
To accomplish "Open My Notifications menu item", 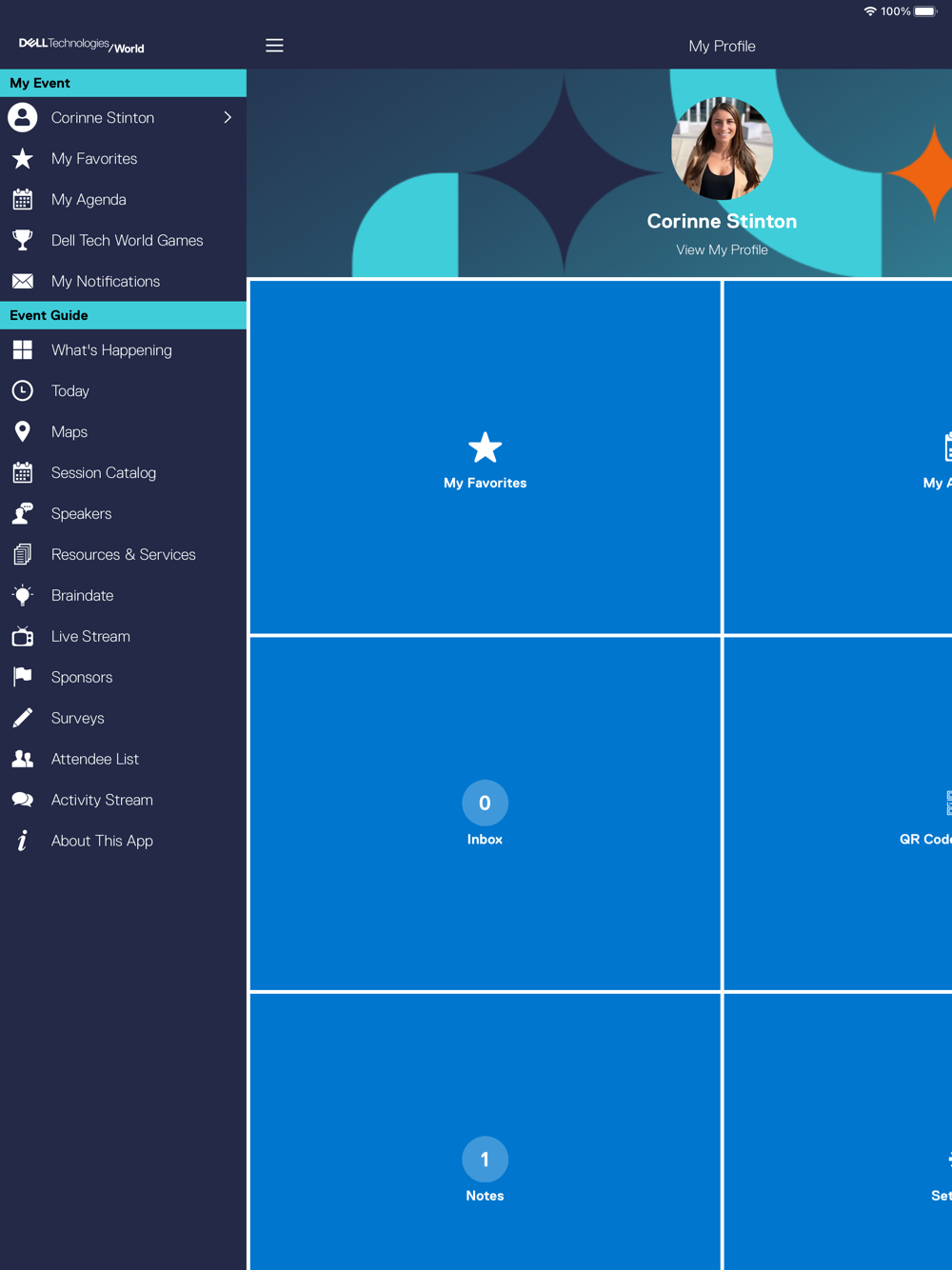I will pyautogui.click(x=123, y=281).
